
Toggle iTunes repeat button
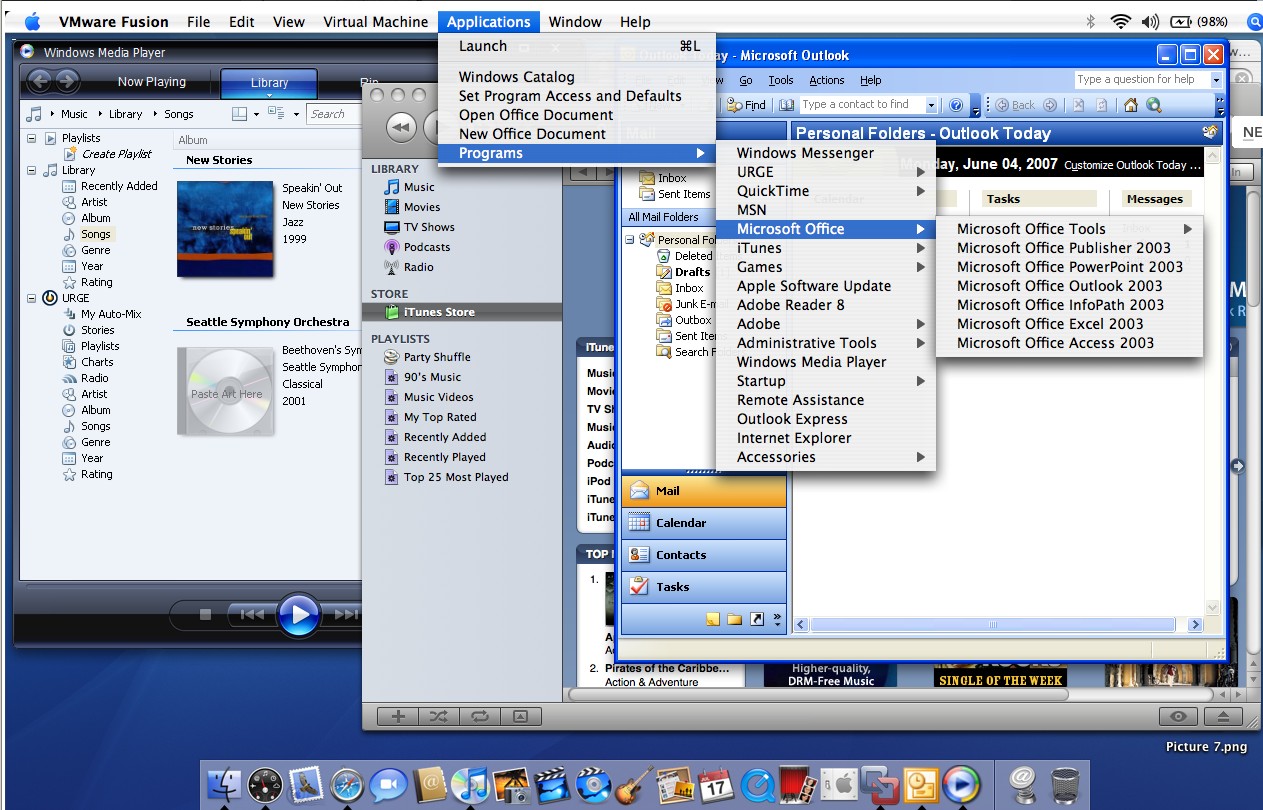[x=479, y=716]
